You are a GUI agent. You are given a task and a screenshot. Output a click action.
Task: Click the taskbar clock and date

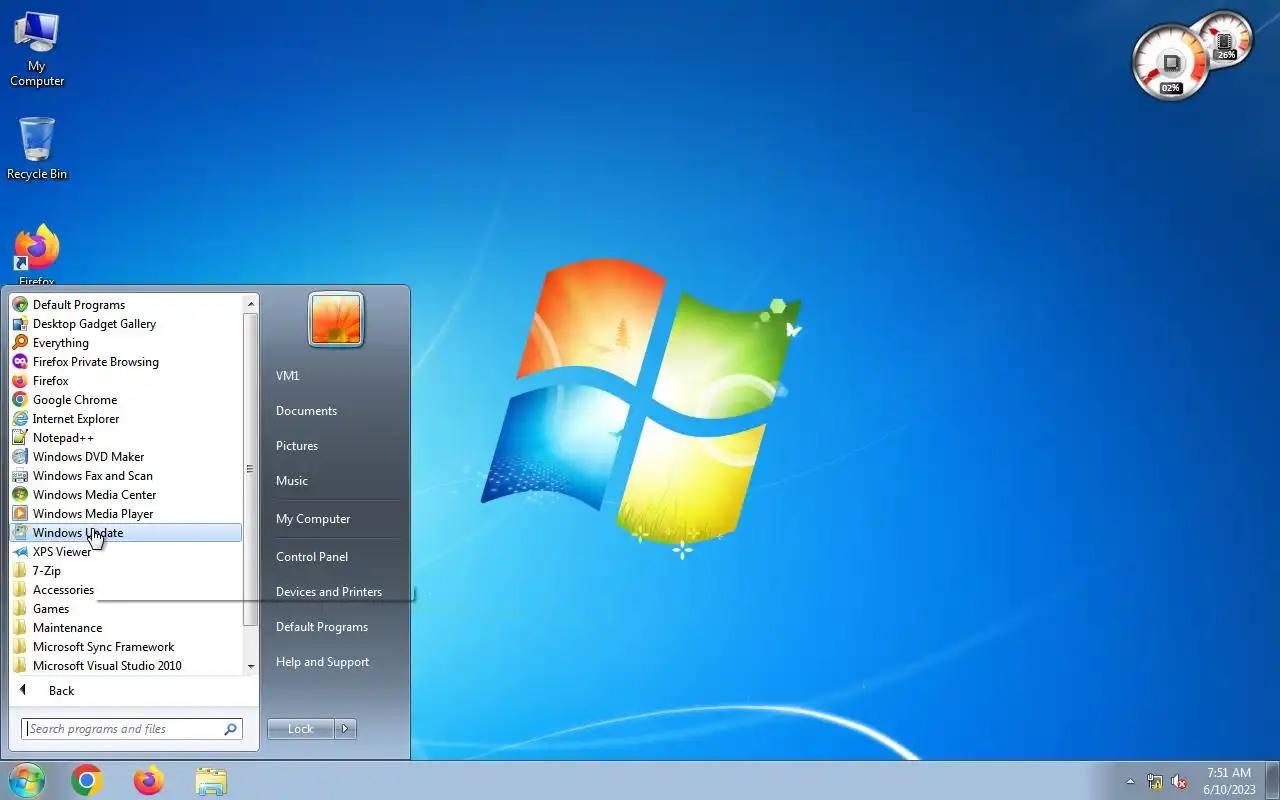point(1229,781)
